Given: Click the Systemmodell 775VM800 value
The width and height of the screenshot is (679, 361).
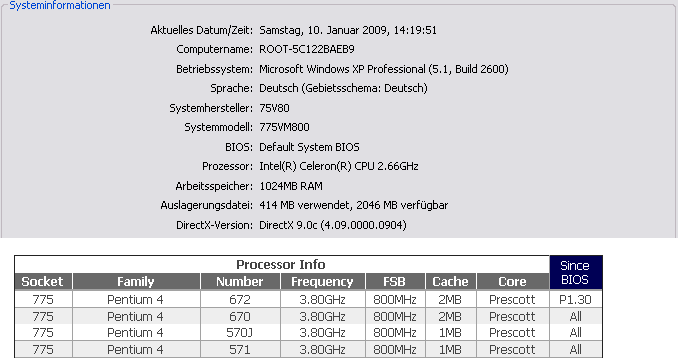Looking at the screenshot, I should point(284,127).
